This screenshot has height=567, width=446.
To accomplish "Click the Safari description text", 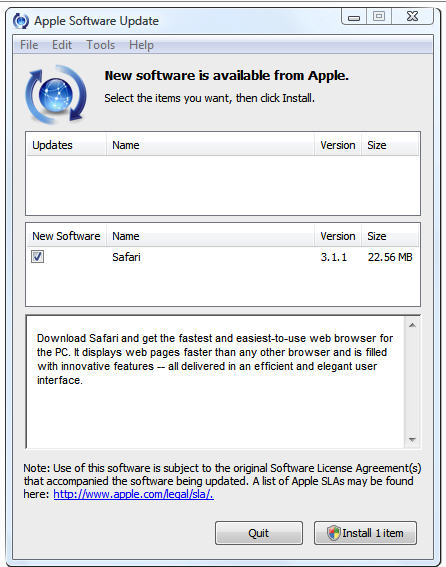I will [215, 359].
